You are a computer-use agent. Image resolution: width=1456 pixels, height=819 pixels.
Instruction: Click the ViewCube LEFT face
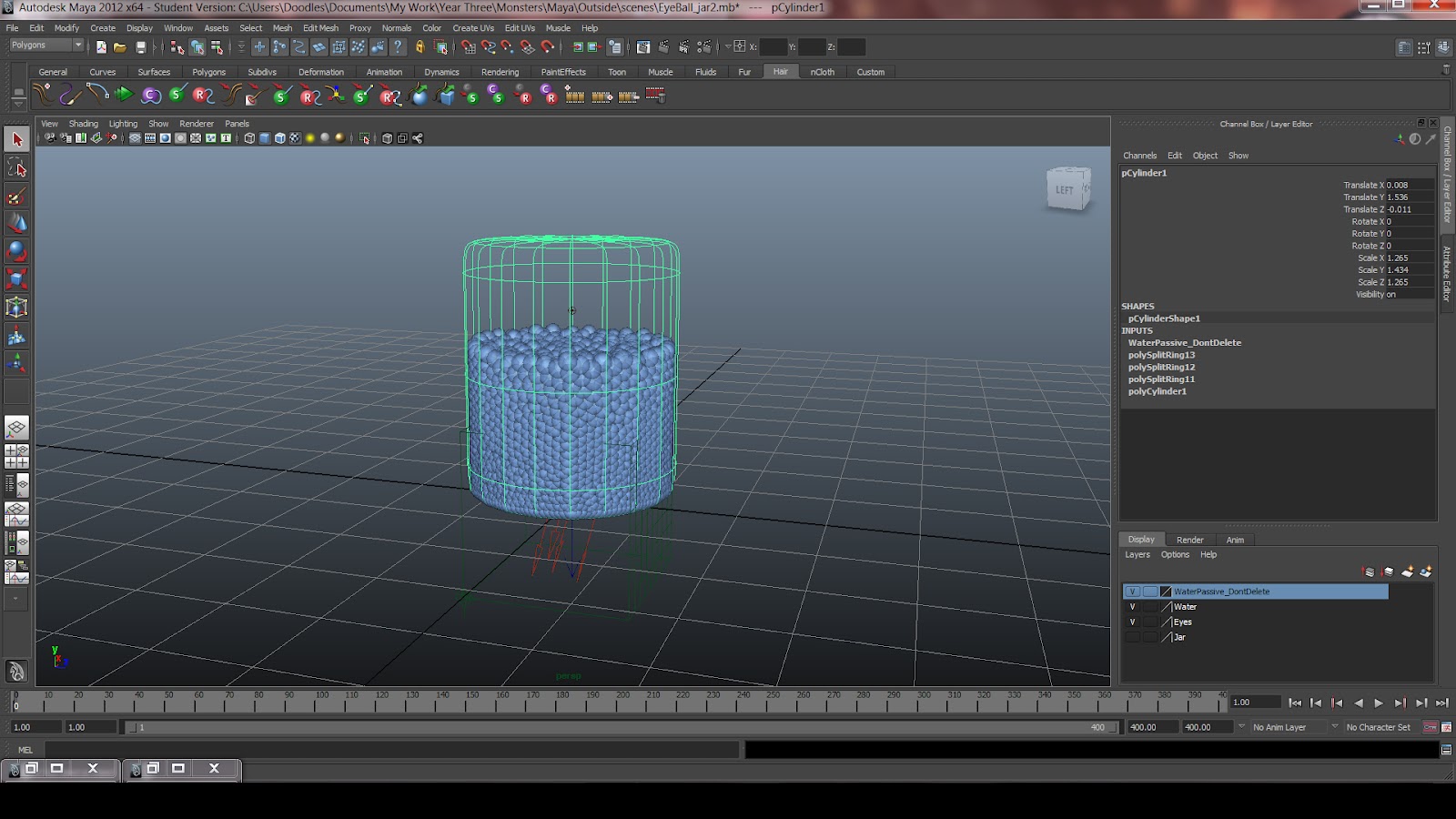coord(1066,189)
